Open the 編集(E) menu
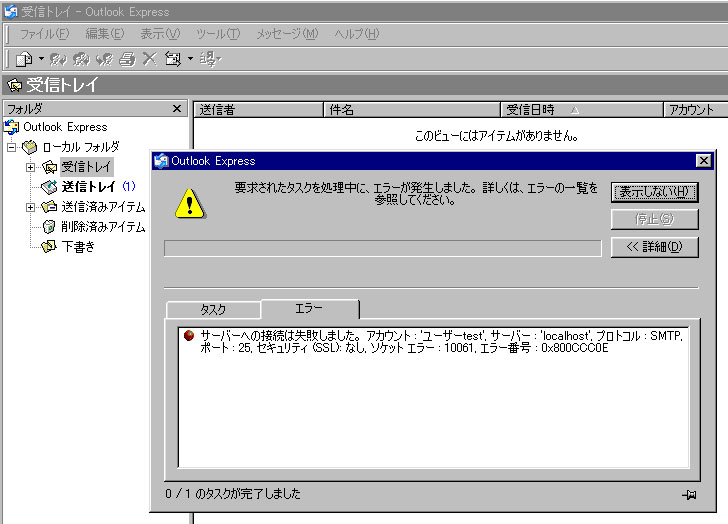 click(x=105, y=33)
